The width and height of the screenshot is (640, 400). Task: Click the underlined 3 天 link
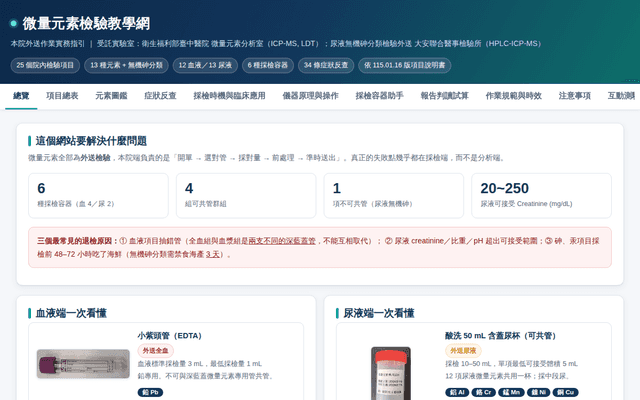coord(213,255)
